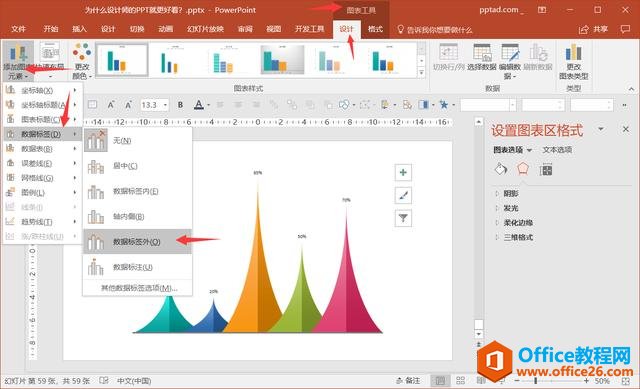
Task: Click the 50% zoom level
Action: tap(602, 381)
